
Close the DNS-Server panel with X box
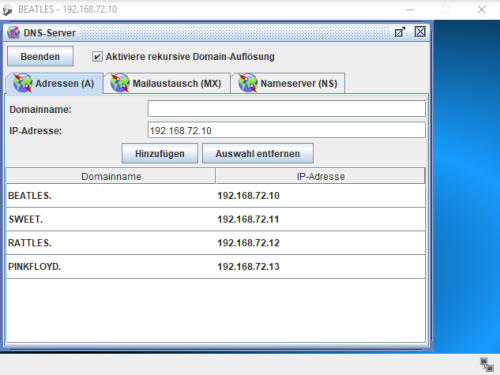(x=420, y=32)
